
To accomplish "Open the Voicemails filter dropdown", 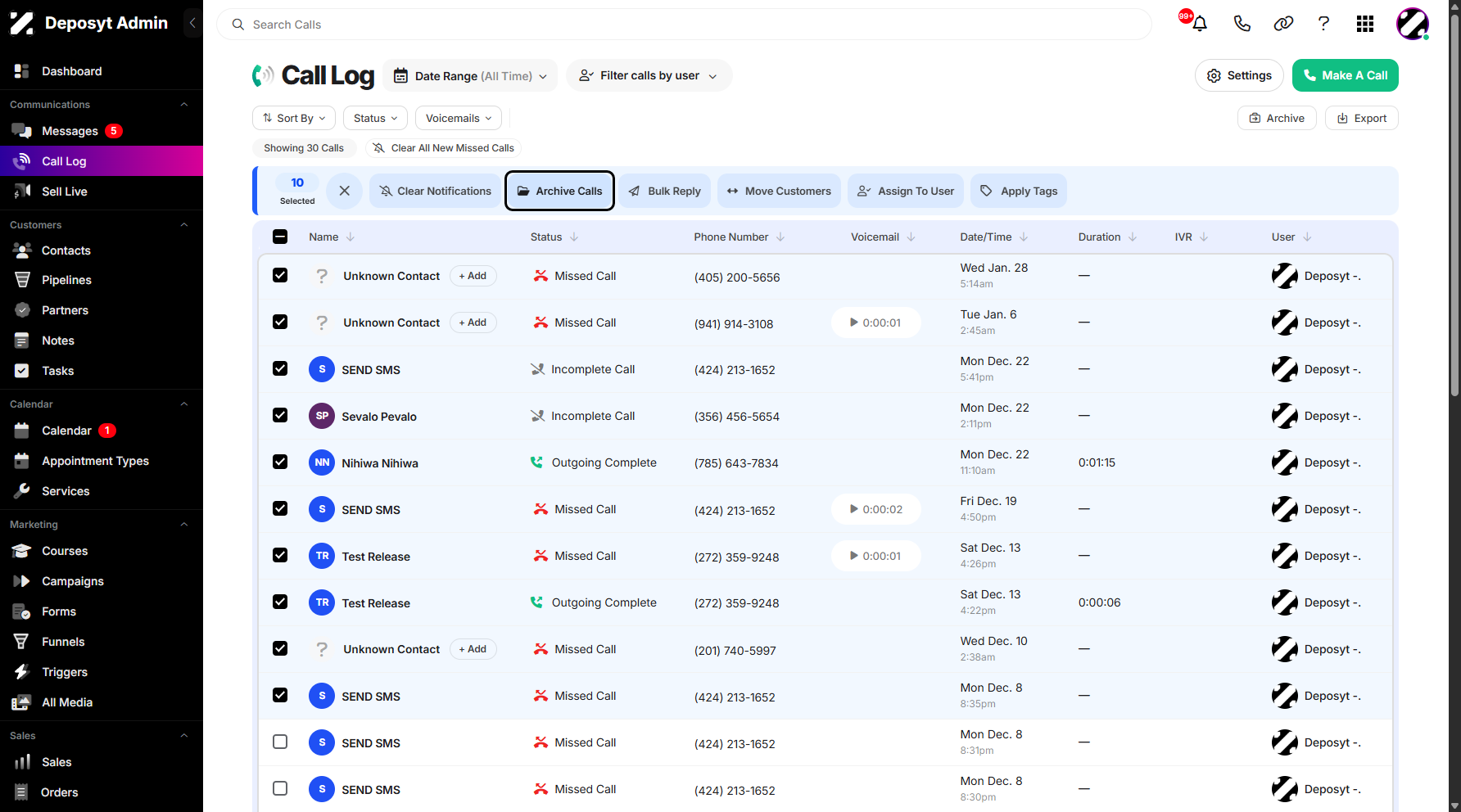I will click(x=459, y=118).
